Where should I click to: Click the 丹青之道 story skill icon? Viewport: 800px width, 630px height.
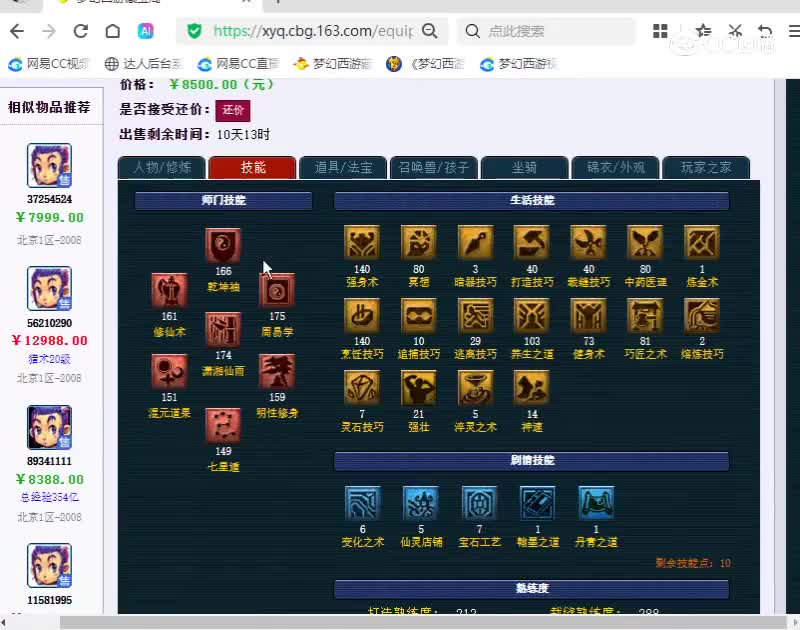click(x=596, y=503)
